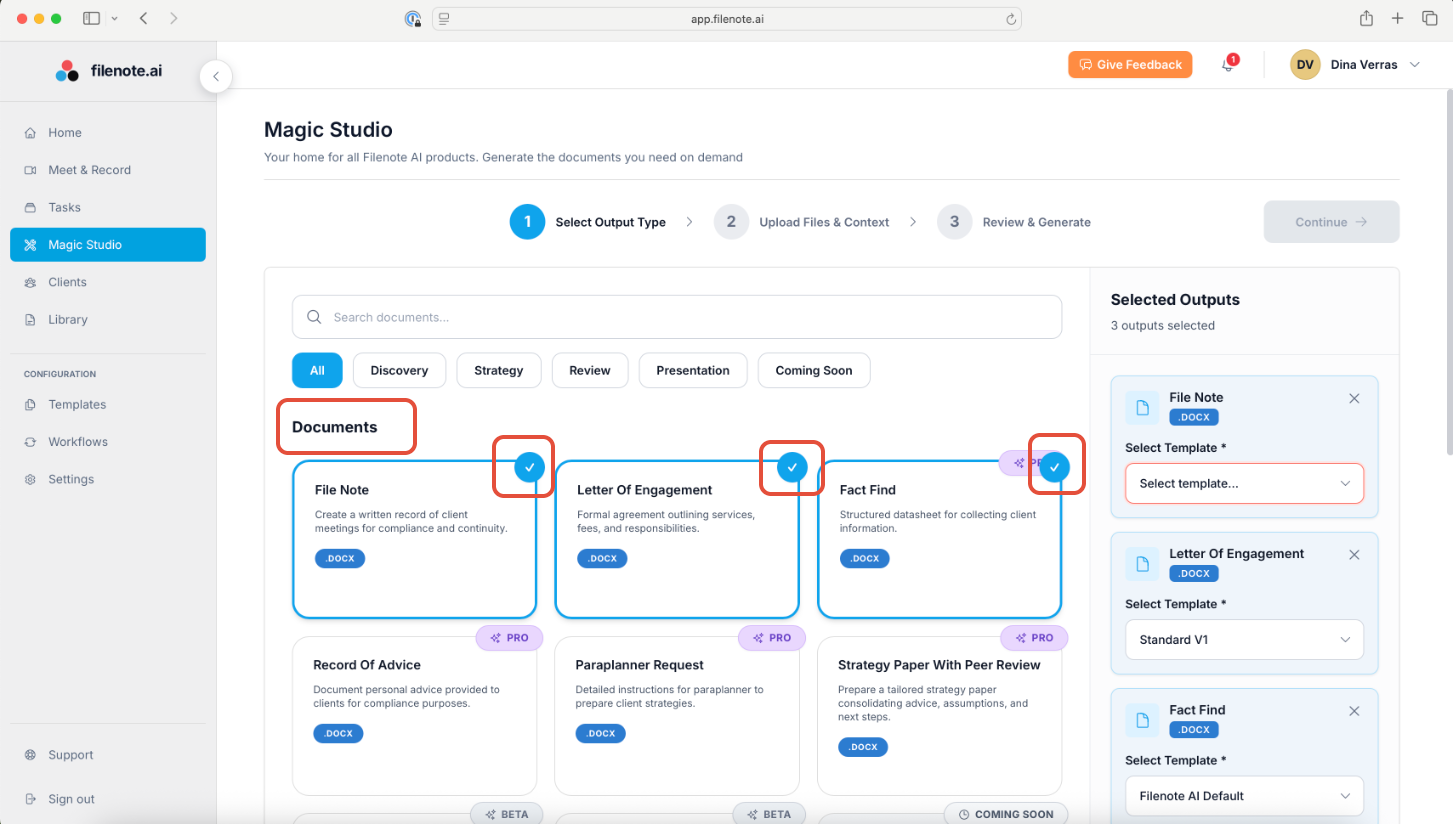
Task: Open Meet & Record from the sidebar
Action: coord(89,170)
